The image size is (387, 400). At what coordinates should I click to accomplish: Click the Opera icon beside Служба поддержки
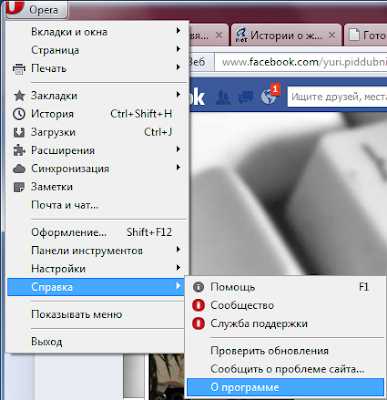[198, 324]
